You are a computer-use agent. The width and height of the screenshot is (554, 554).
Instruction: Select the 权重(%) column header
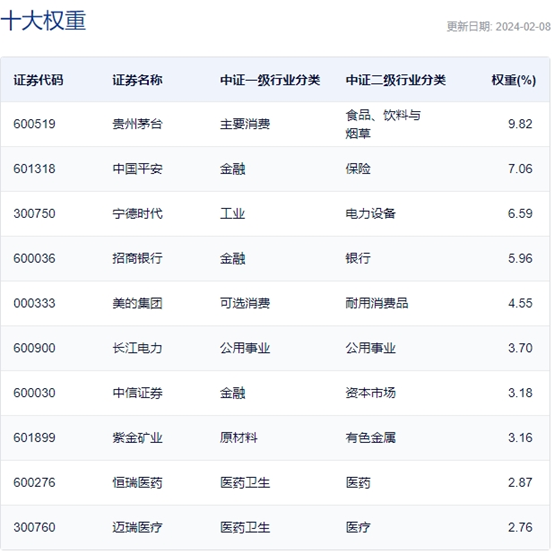point(514,80)
